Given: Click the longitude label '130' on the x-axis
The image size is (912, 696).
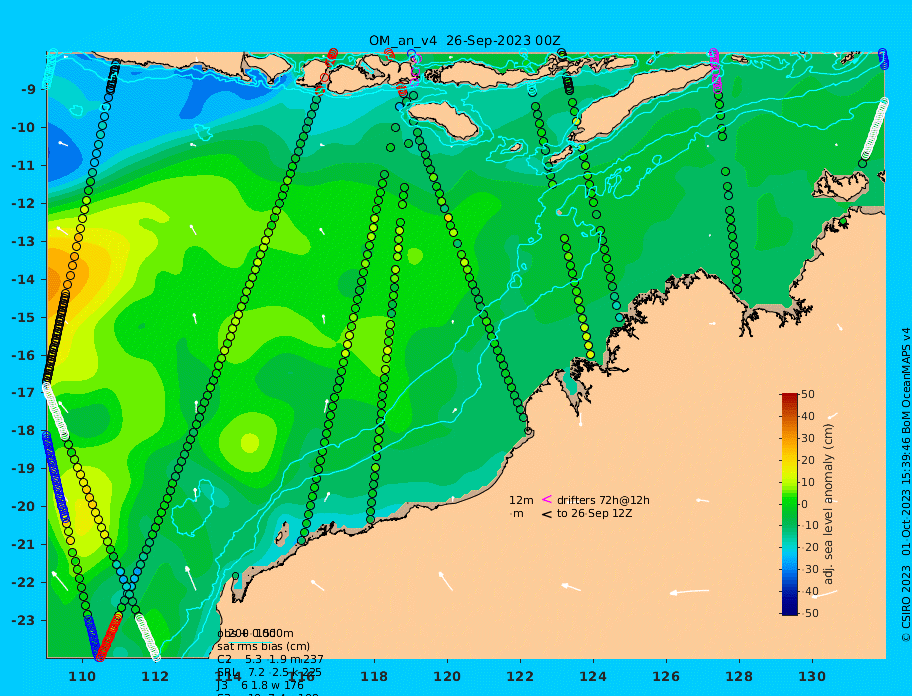Looking at the screenshot, I should tap(812, 676).
